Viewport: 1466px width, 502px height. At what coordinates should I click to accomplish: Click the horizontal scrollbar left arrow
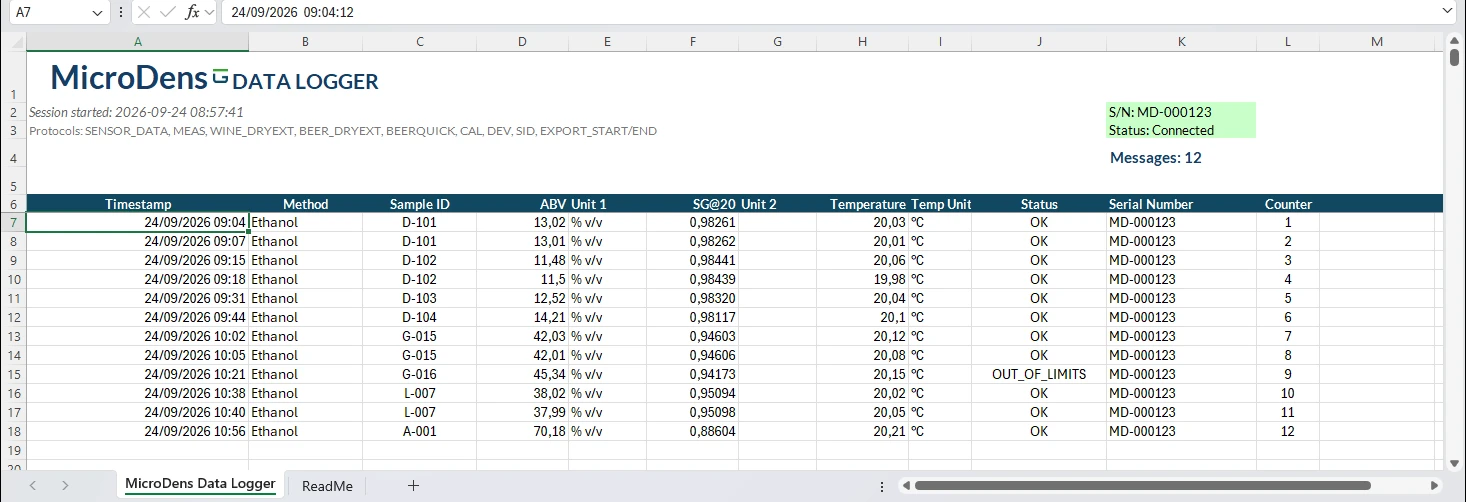point(904,486)
